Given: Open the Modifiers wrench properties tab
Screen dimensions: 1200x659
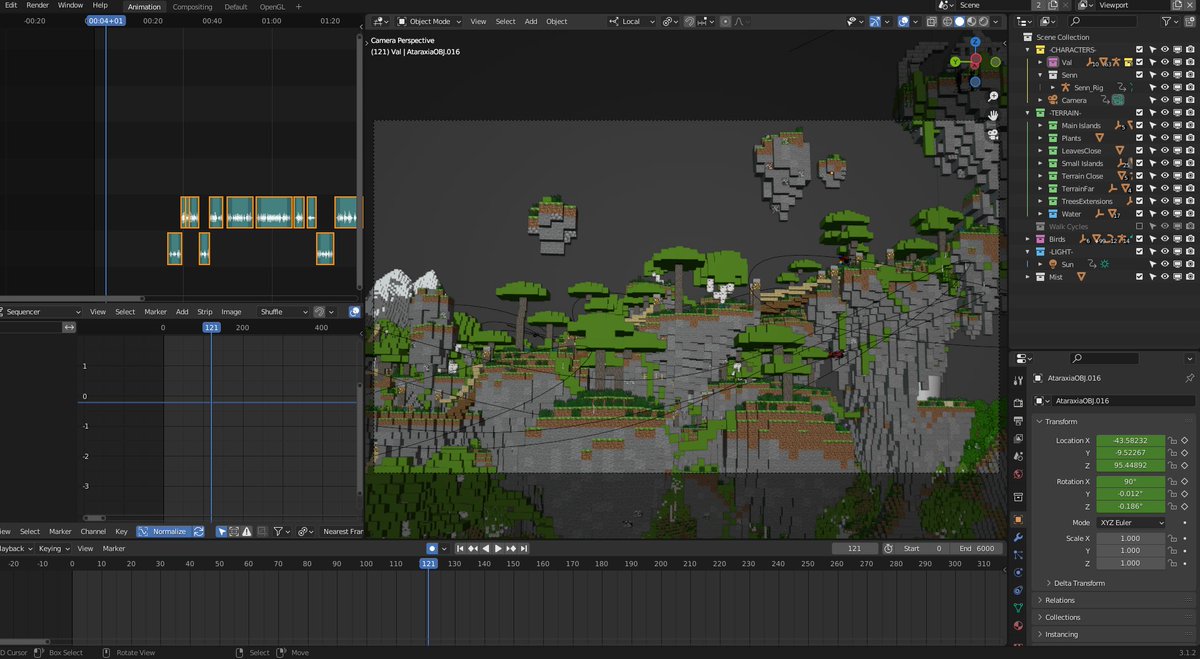Looking at the screenshot, I should [x=1018, y=537].
